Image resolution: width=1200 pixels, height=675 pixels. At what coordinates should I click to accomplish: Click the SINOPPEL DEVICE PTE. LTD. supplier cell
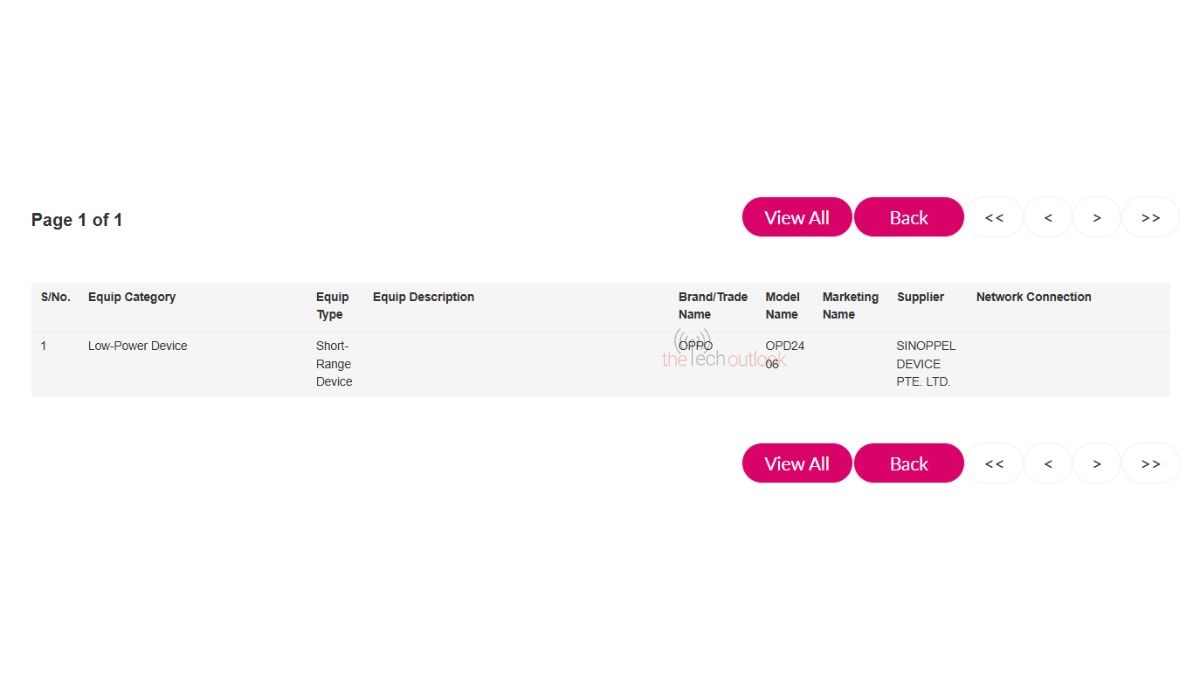coord(925,364)
